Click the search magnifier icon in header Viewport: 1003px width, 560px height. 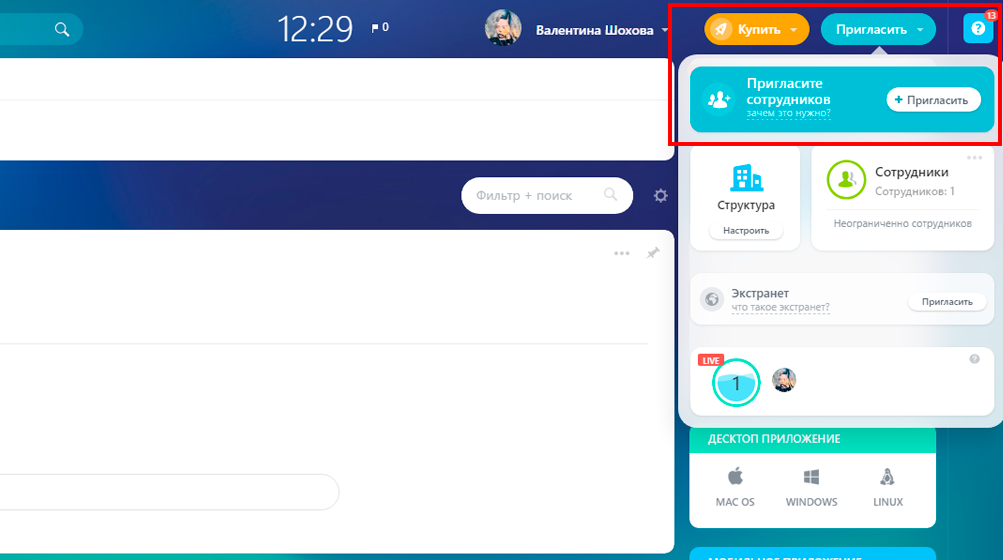tap(62, 29)
